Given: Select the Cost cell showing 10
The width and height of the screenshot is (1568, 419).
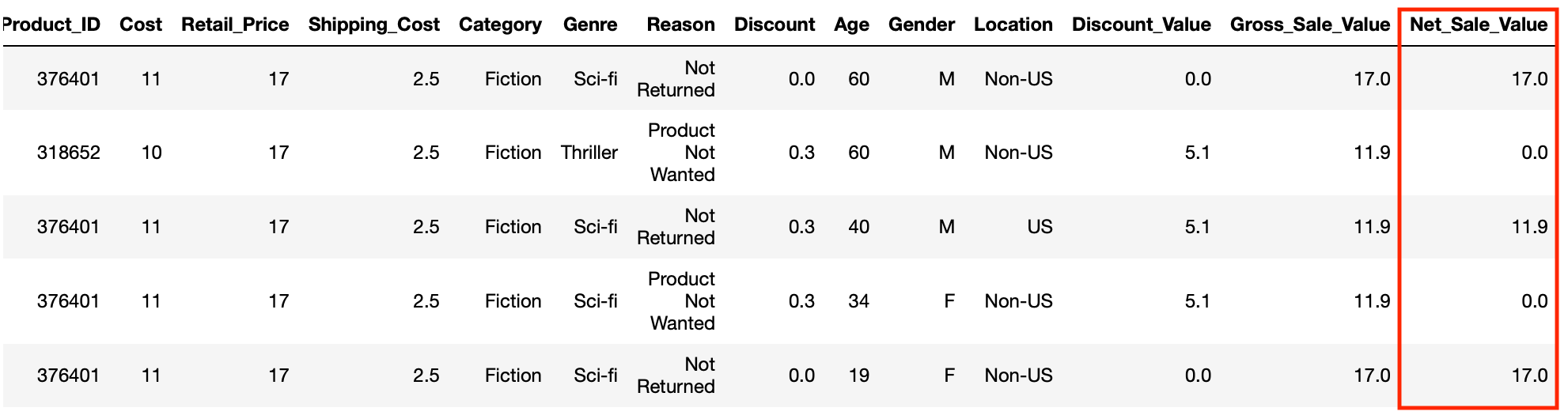Looking at the screenshot, I should coord(151,153).
